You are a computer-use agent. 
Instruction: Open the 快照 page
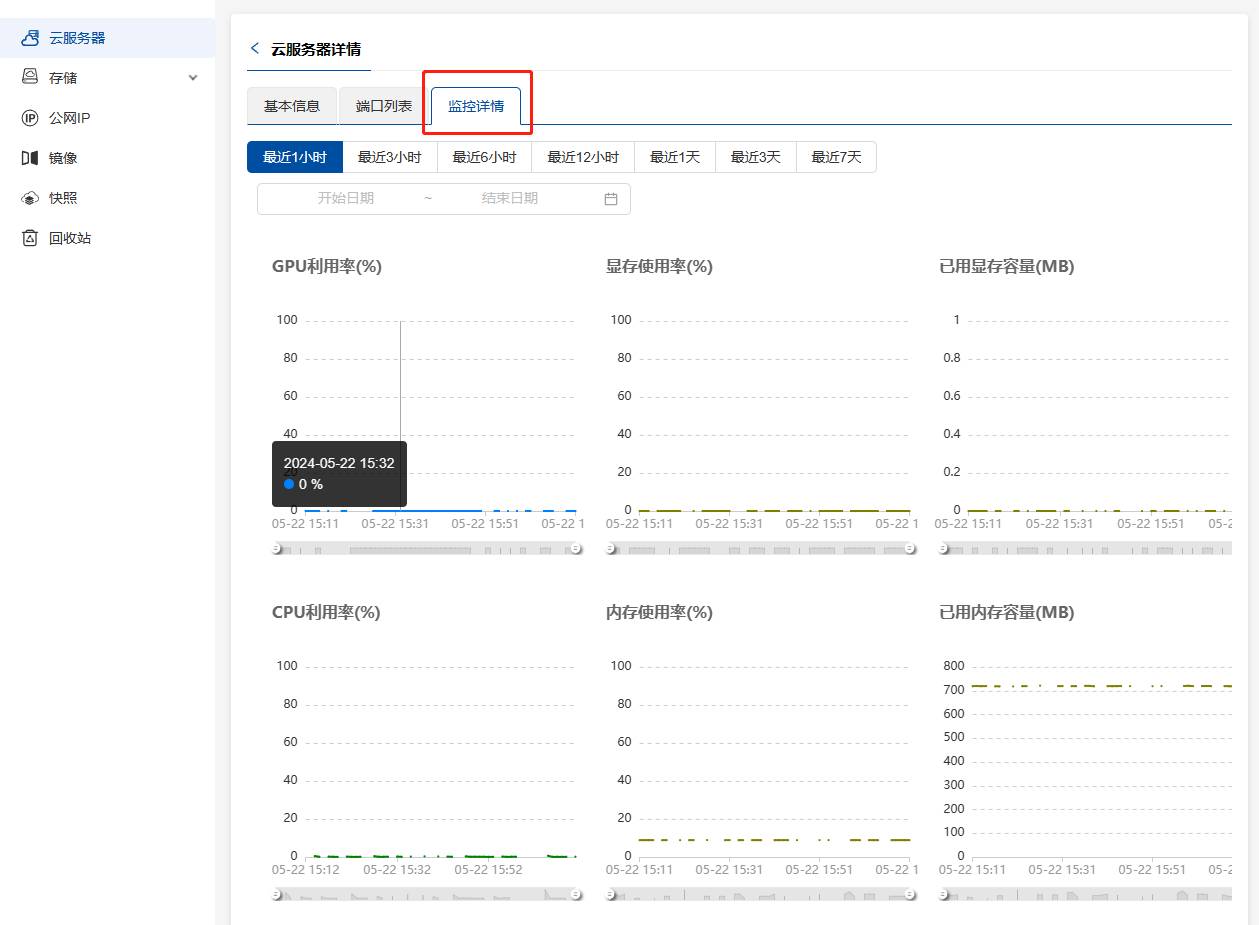[107, 198]
